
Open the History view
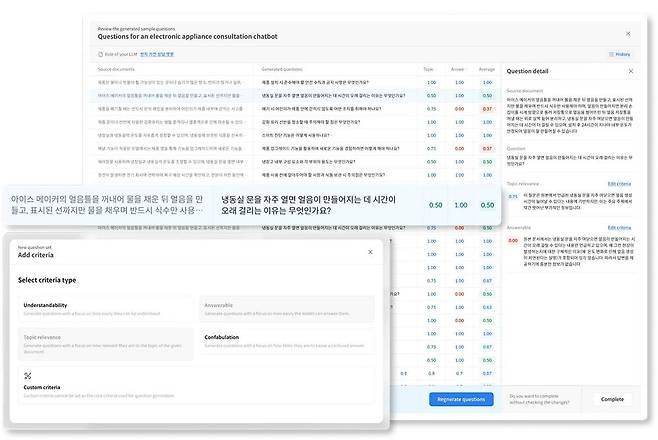pyautogui.click(x=619, y=55)
